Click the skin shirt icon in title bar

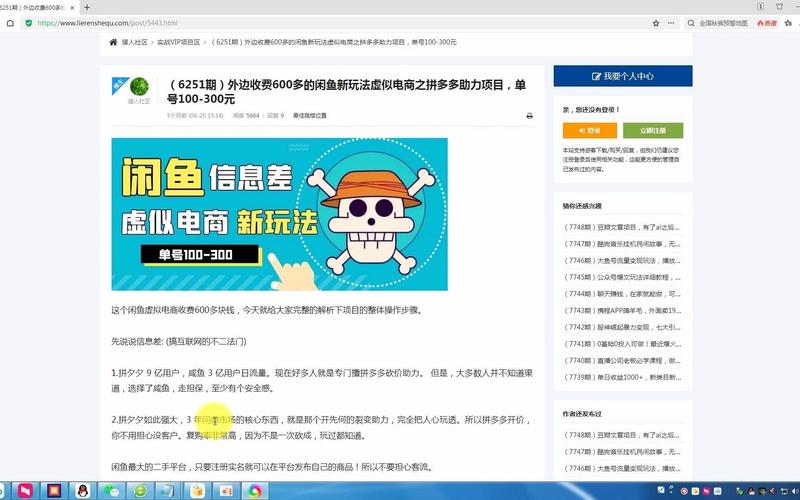pyautogui.click(x=779, y=7)
